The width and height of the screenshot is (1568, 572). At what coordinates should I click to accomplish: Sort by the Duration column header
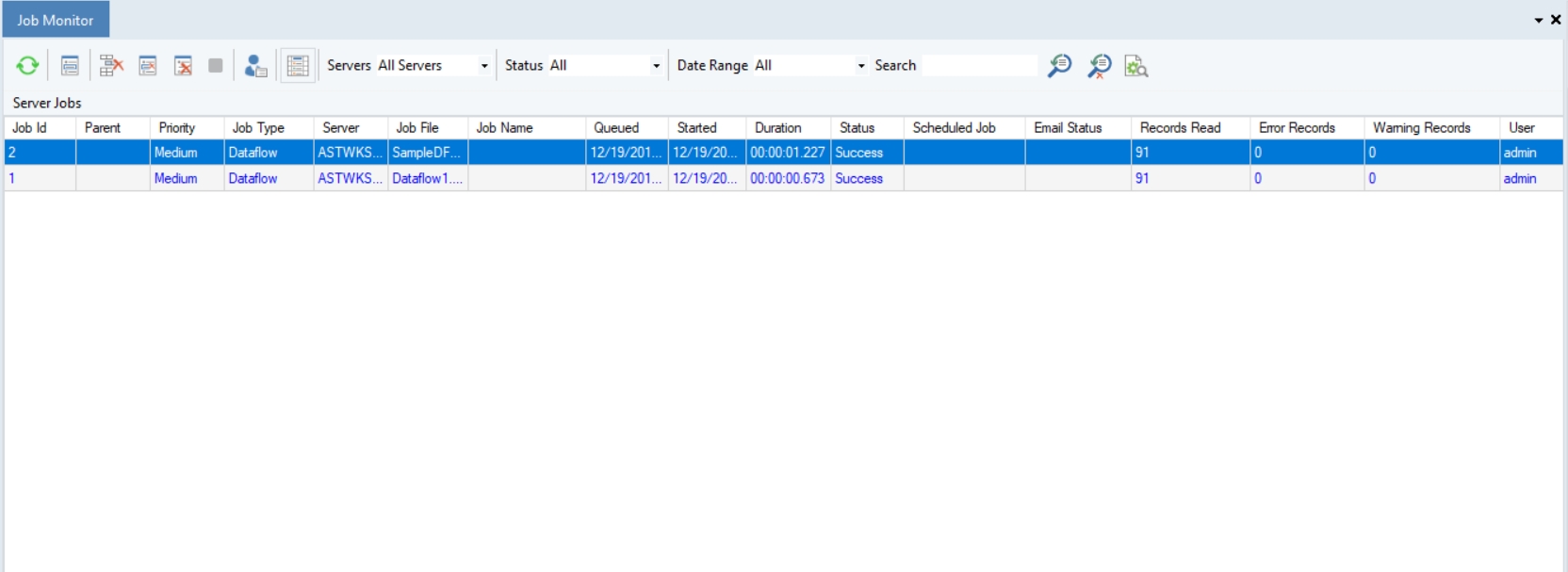point(777,127)
